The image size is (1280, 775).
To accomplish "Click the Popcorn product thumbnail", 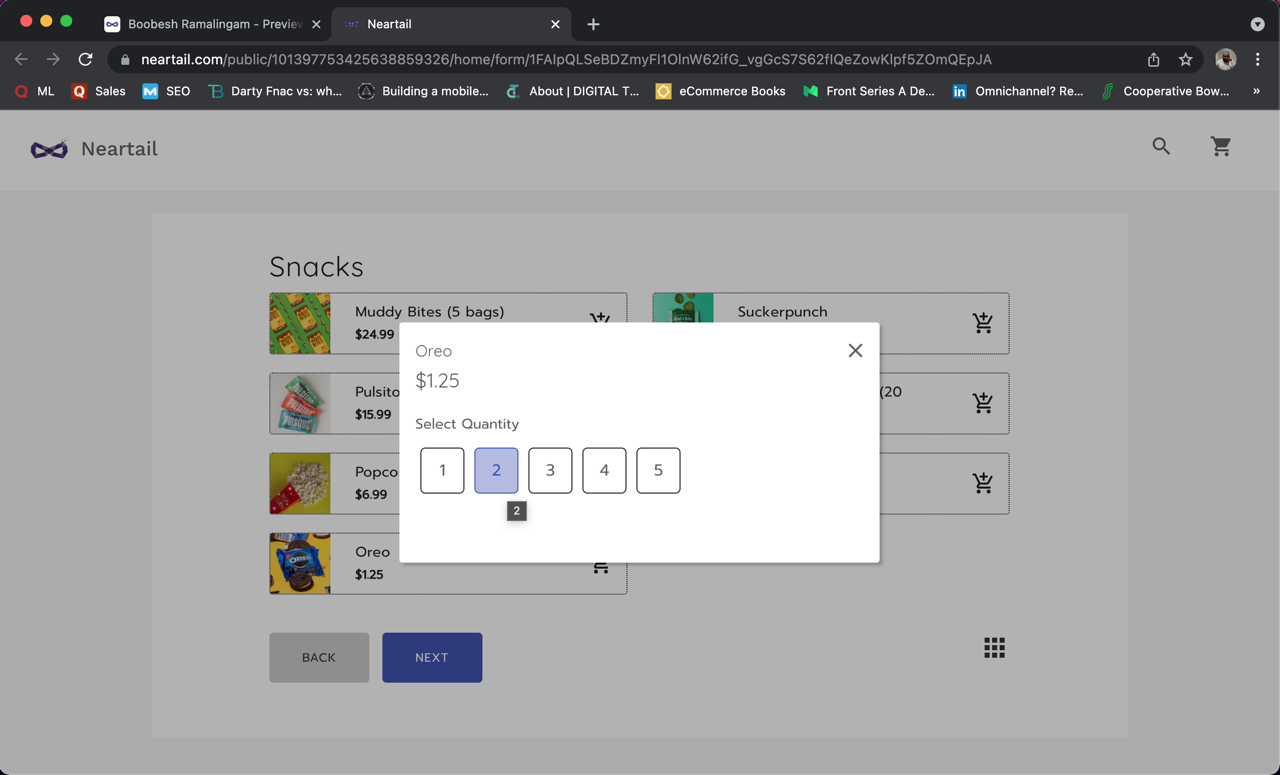I will (x=300, y=484).
